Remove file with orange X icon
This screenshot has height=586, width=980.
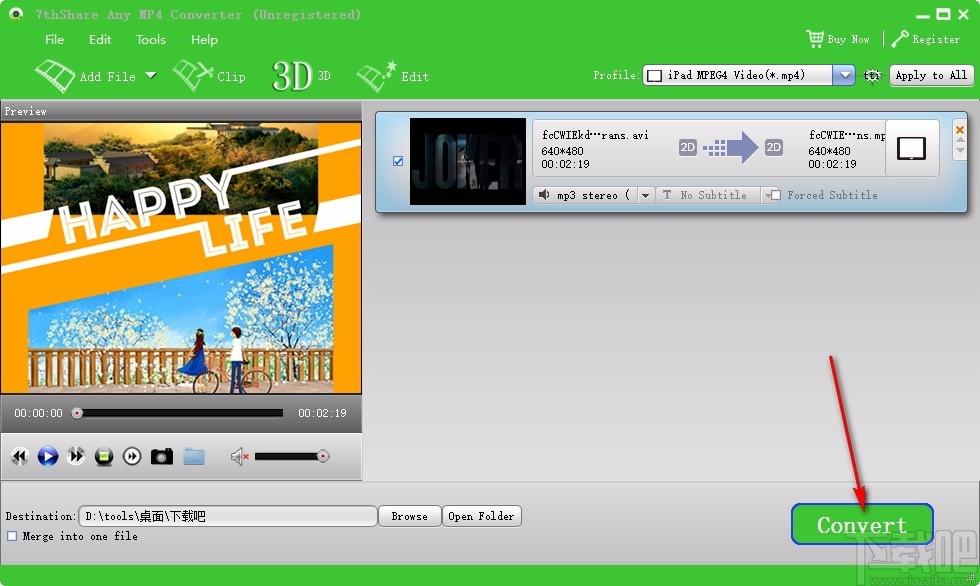(x=960, y=130)
